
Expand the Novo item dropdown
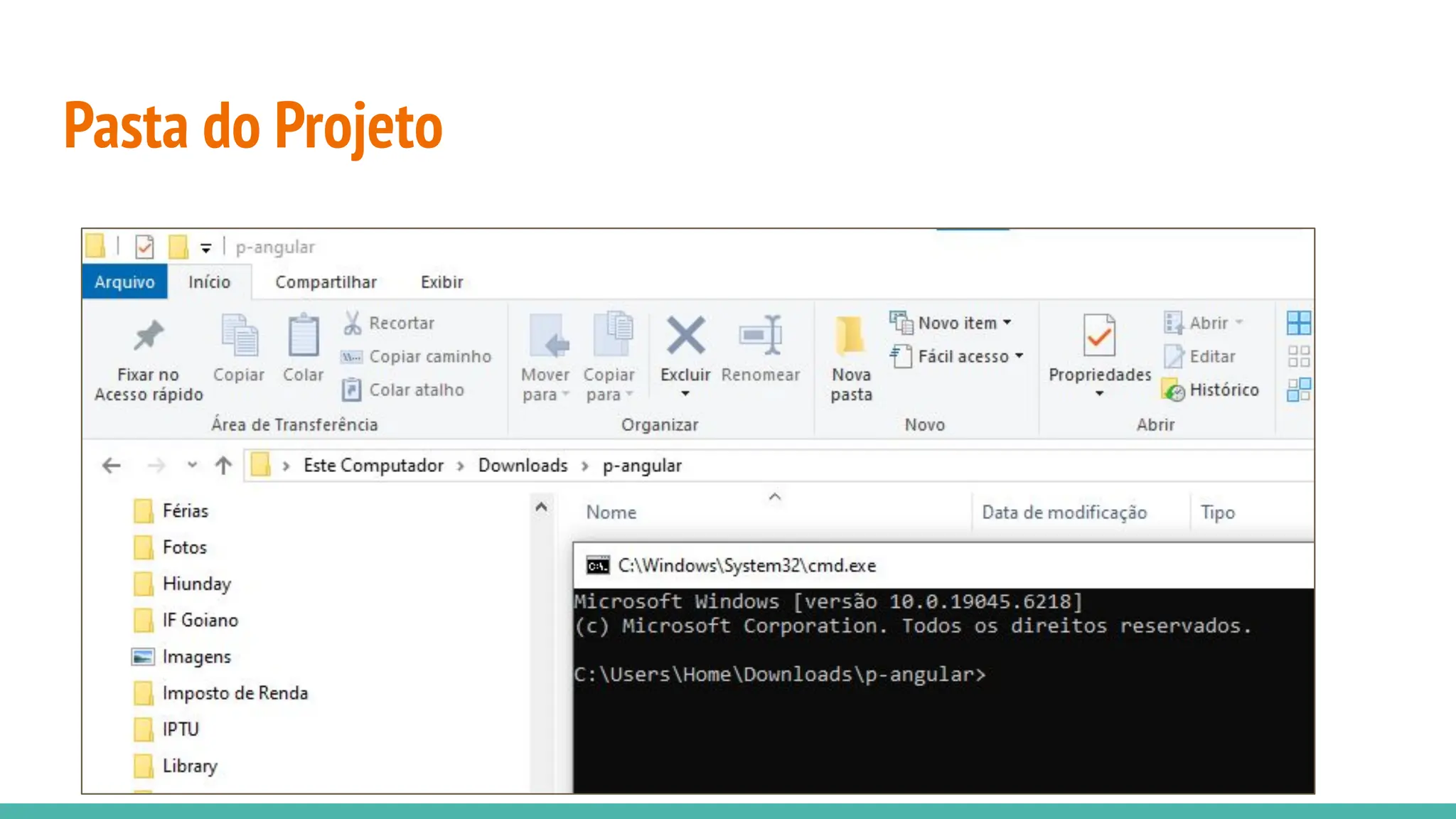(1007, 323)
